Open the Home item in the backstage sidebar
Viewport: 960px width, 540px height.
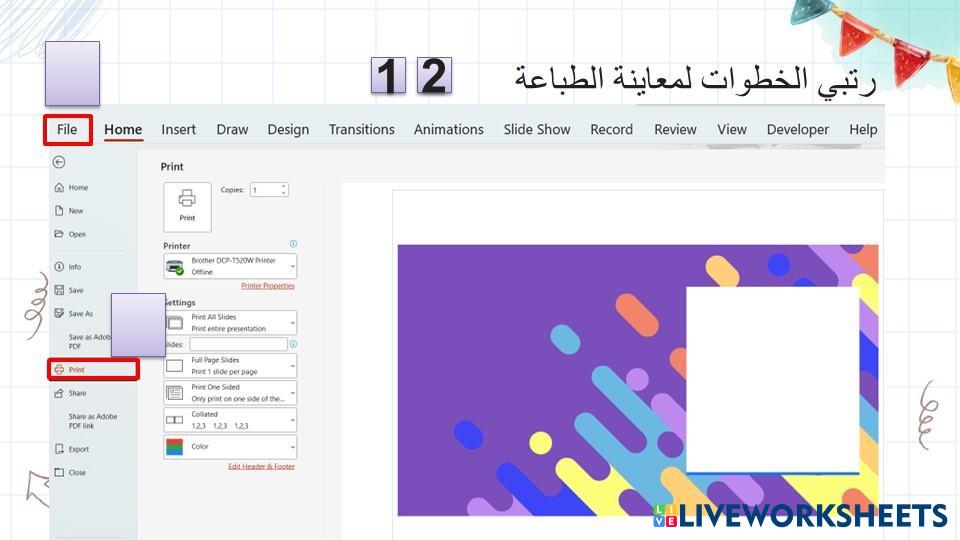coord(77,188)
